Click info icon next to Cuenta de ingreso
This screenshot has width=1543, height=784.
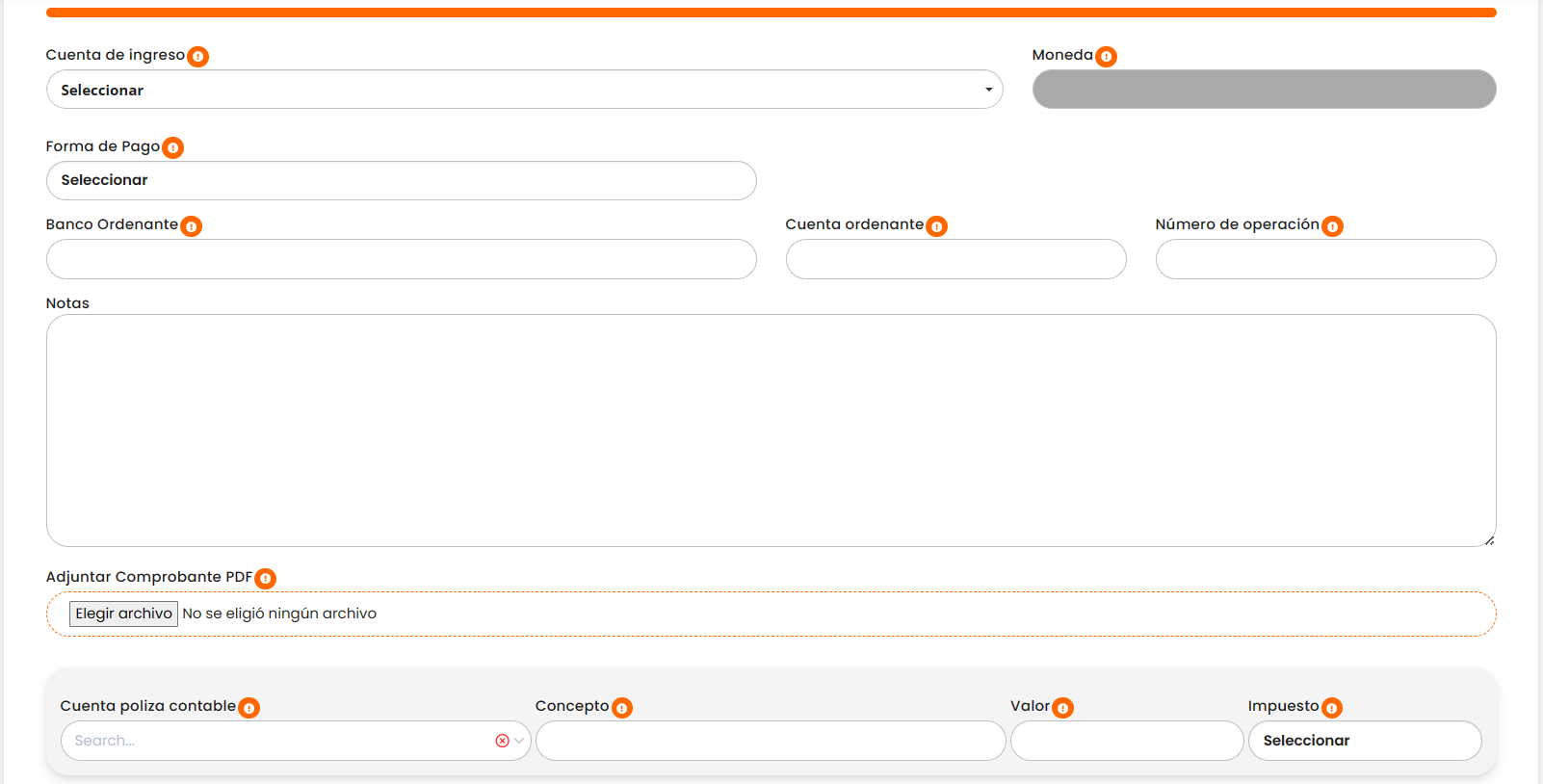(197, 57)
